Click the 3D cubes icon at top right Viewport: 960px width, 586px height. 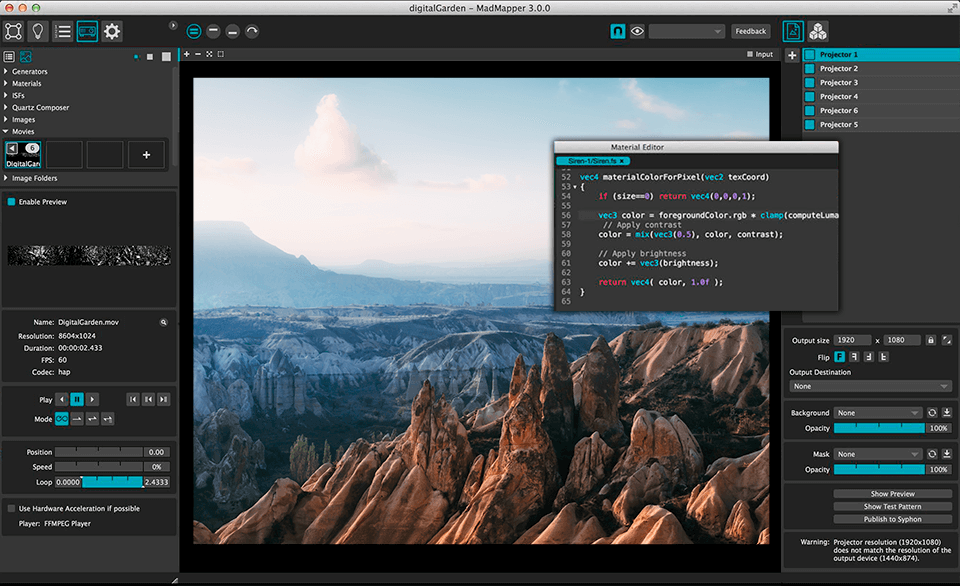818,31
